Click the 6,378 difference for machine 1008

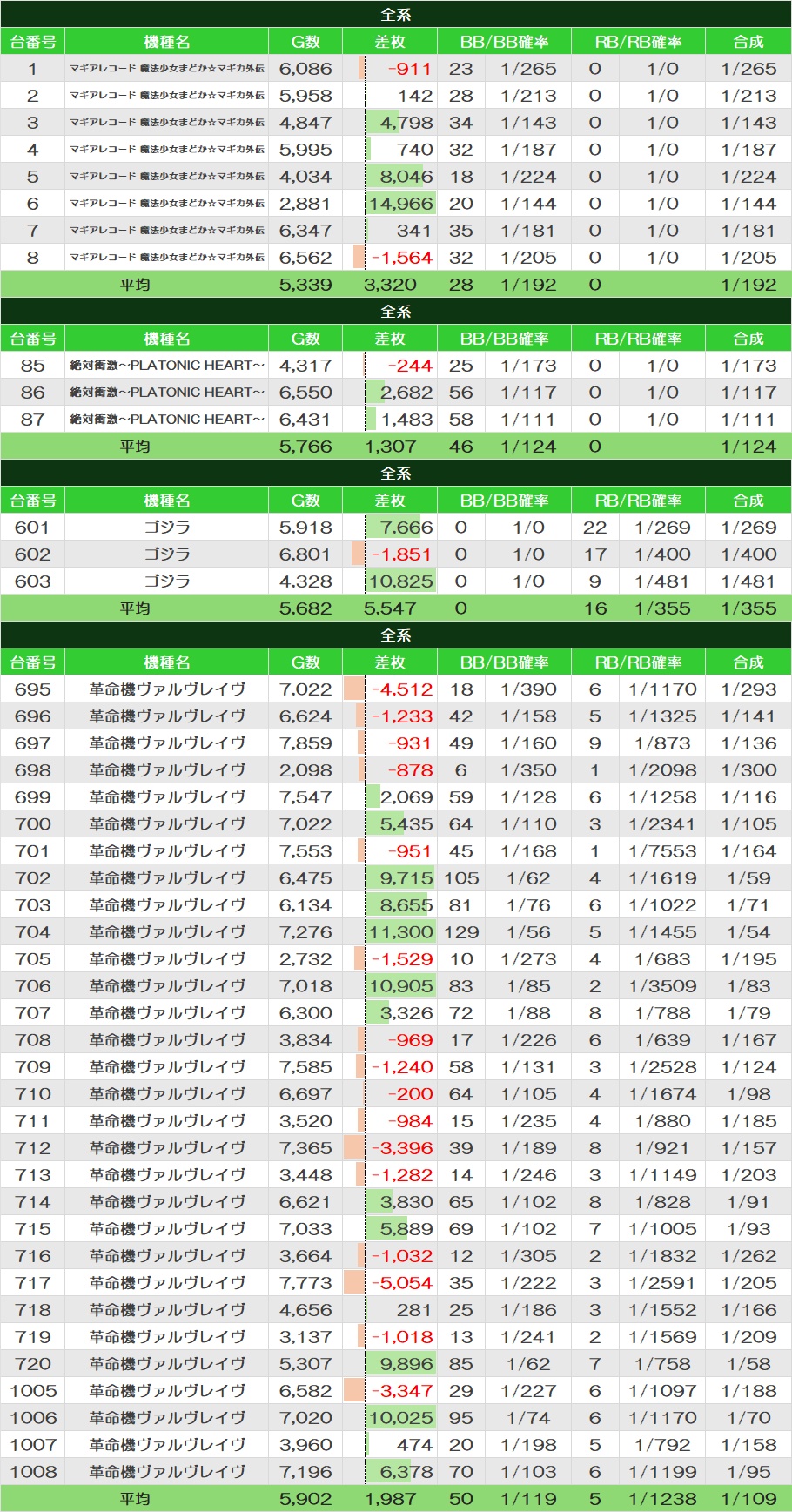coord(406,1472)
